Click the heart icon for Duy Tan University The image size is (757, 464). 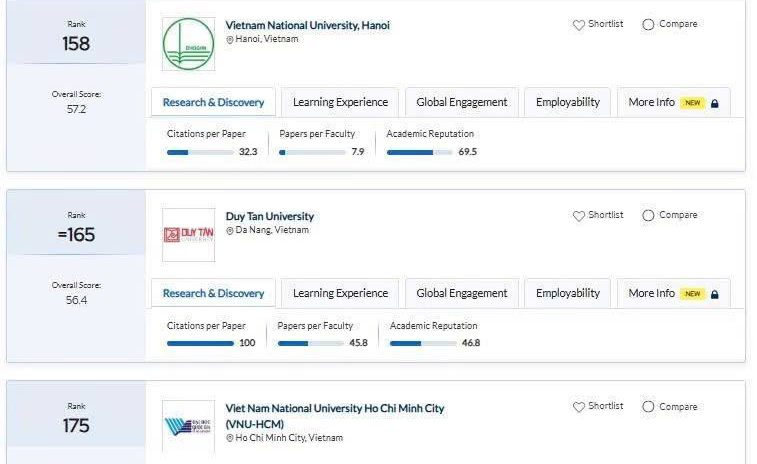tap(578, 216)
